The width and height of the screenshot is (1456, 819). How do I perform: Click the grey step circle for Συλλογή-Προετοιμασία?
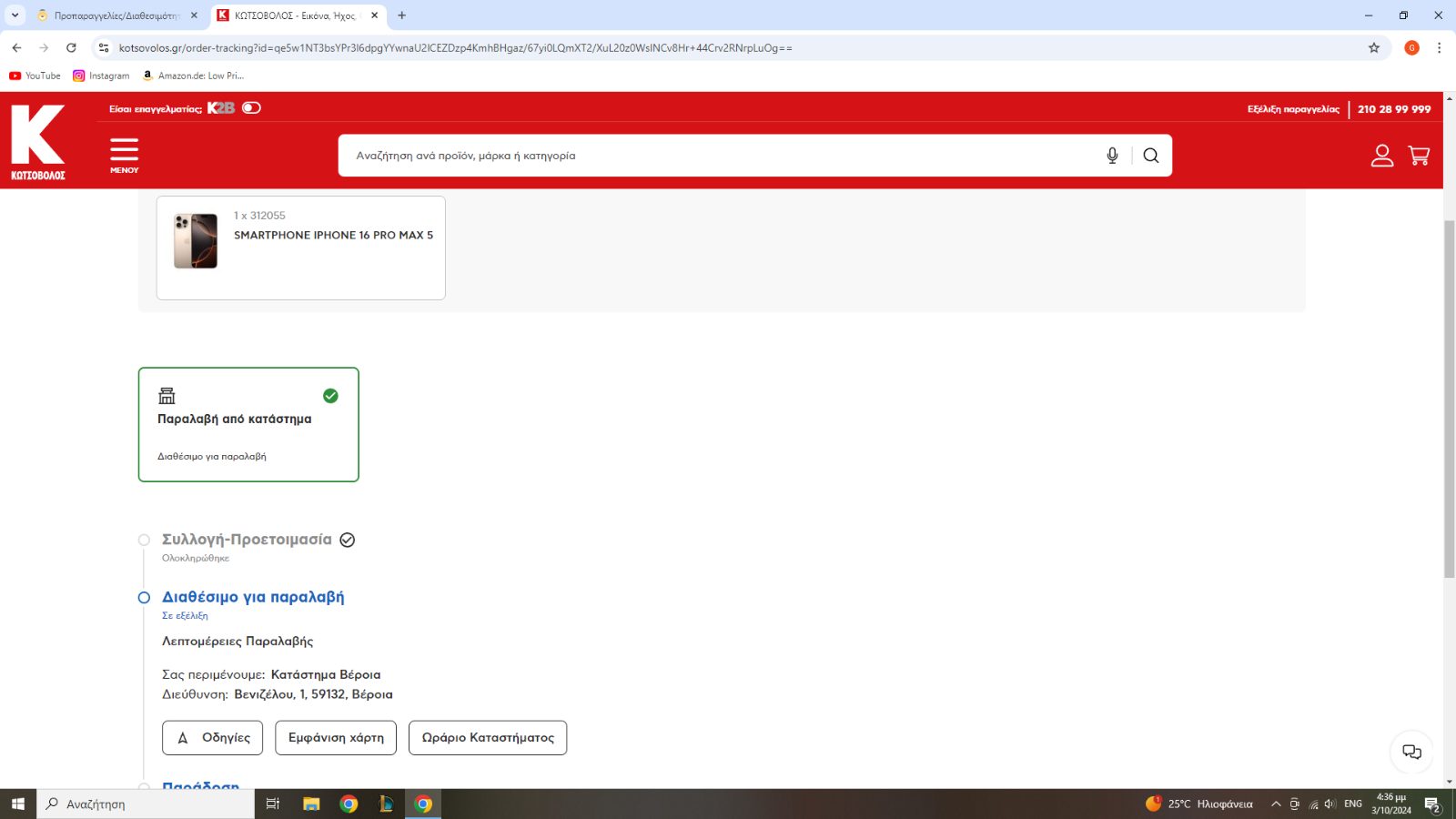[144, 540]
